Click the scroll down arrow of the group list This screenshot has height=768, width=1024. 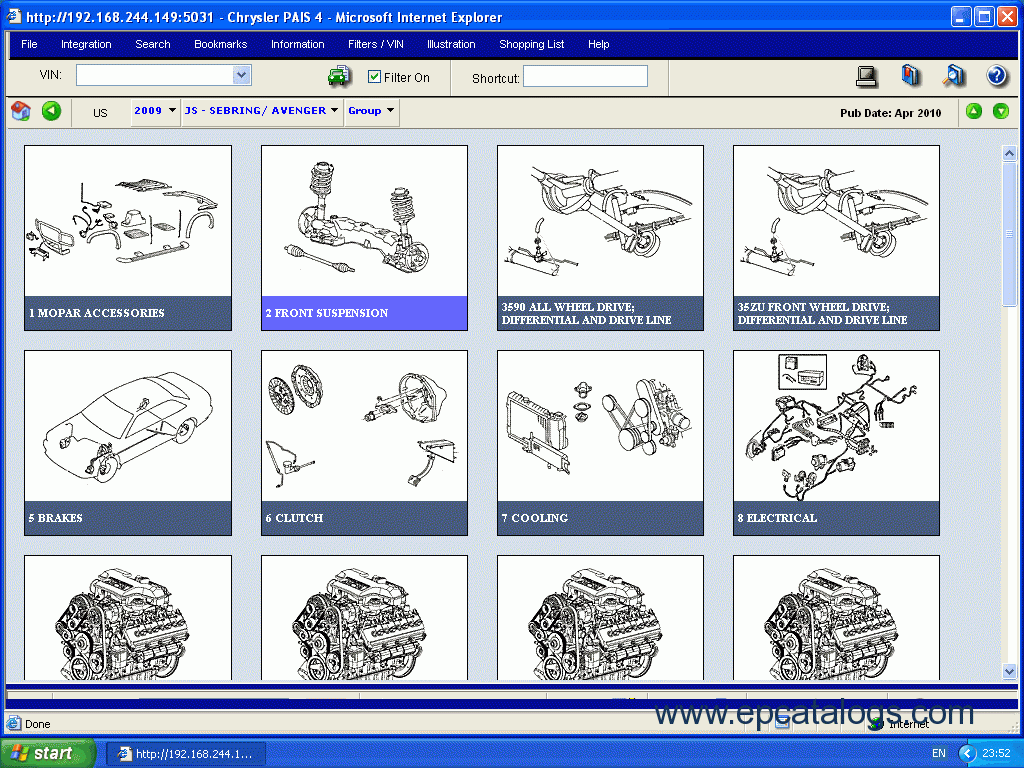point(1009,671)
